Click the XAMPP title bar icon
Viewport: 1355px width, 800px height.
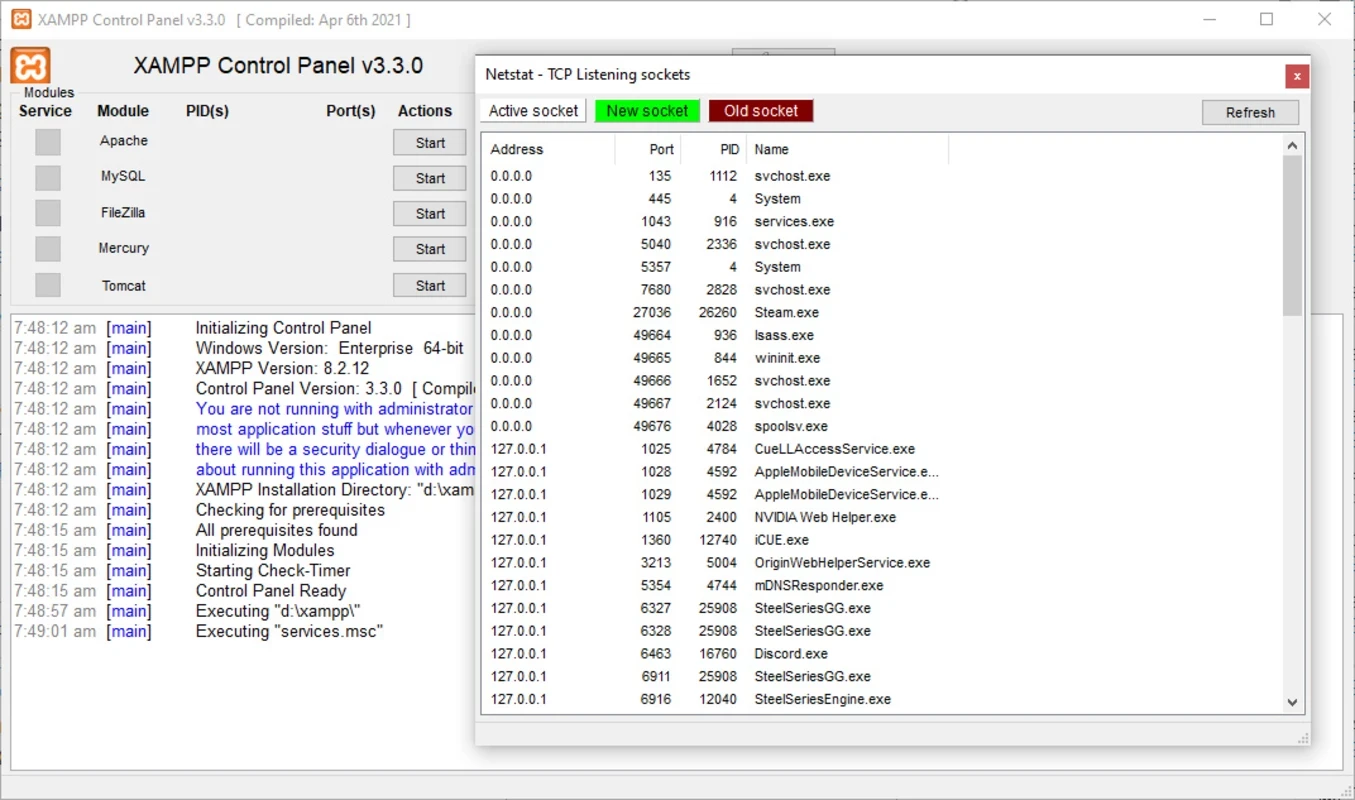(x=20, y=20)
